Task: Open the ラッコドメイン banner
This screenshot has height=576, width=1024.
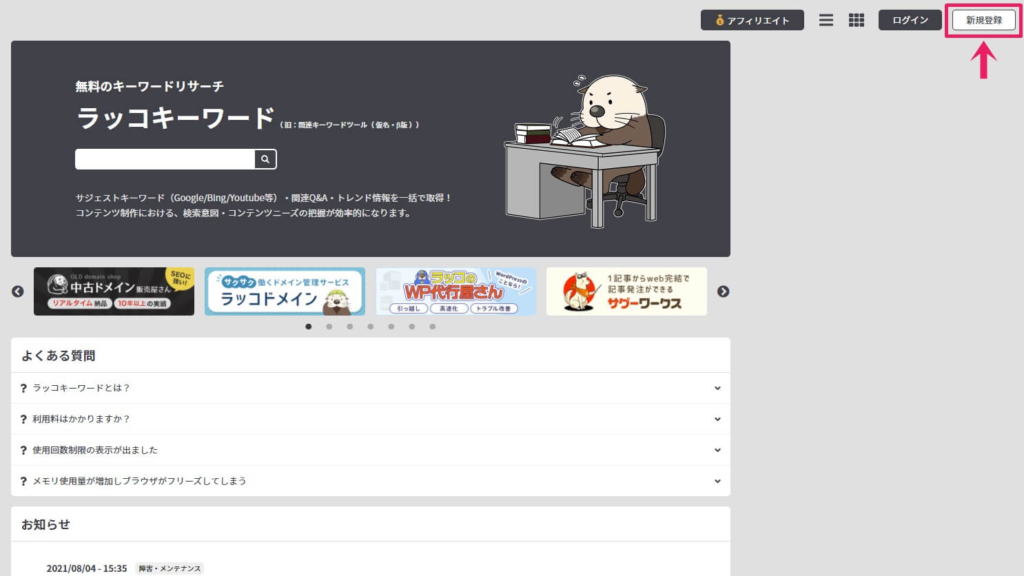Action: (285, 291)
